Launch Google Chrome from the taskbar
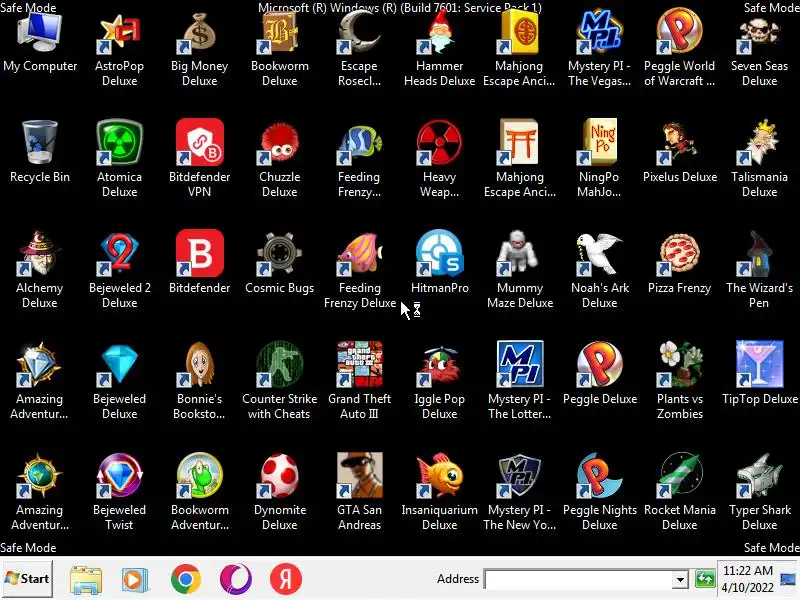 185,579
